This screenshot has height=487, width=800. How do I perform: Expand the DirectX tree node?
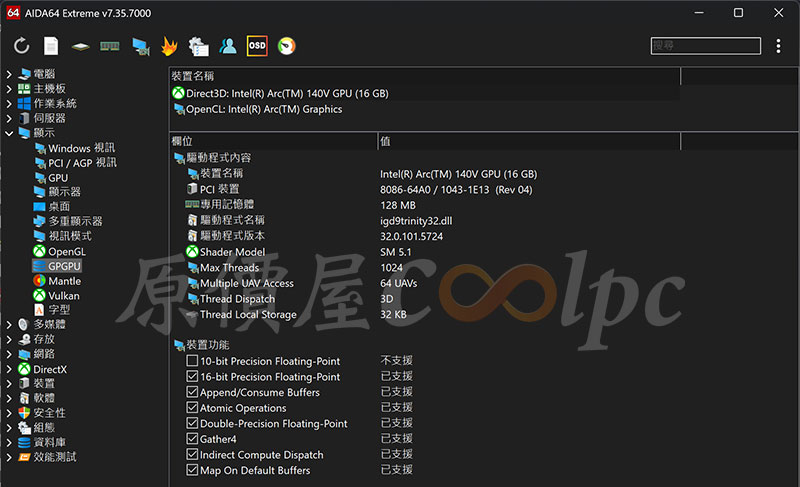9,369
